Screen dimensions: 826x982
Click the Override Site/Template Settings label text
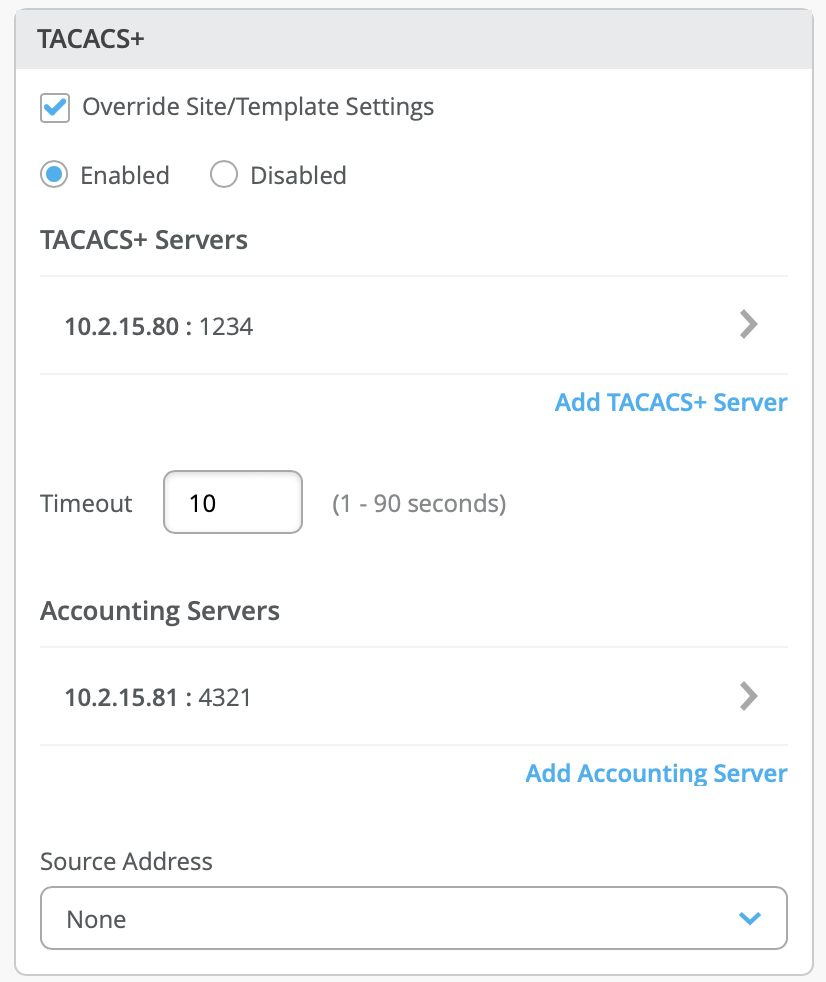click(x=258, y=106)
